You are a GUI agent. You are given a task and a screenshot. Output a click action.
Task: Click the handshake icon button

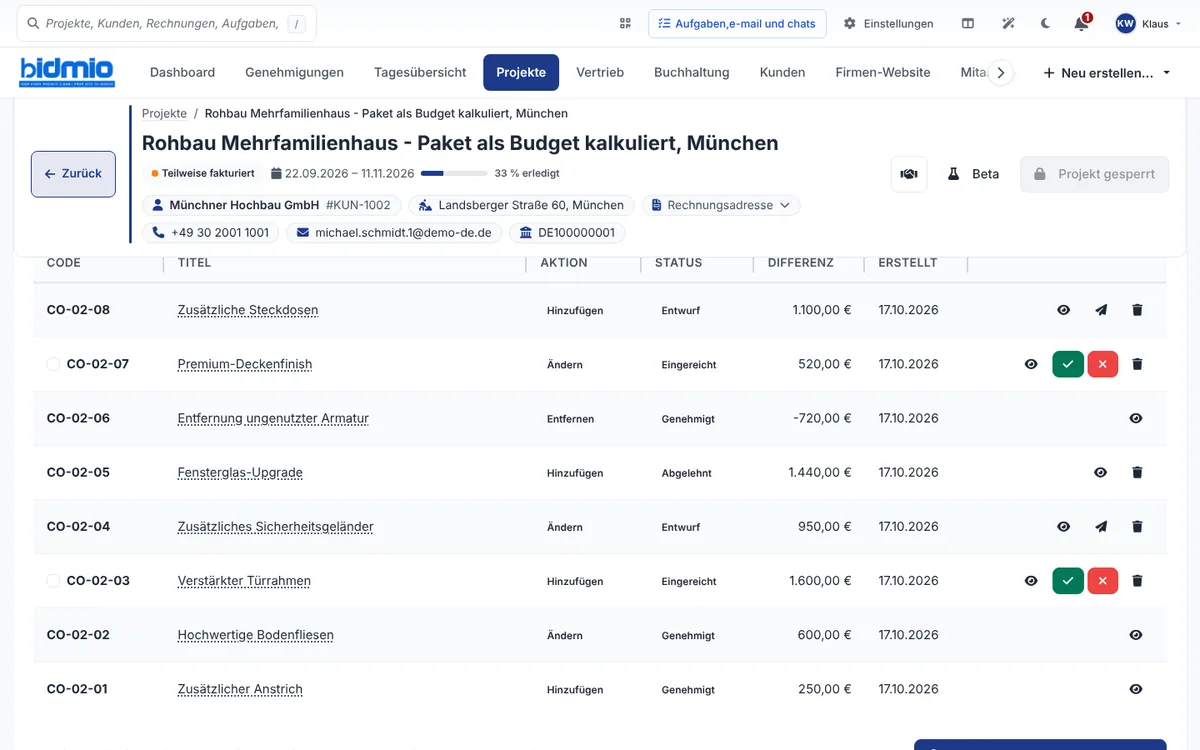[x=909, y=174]
